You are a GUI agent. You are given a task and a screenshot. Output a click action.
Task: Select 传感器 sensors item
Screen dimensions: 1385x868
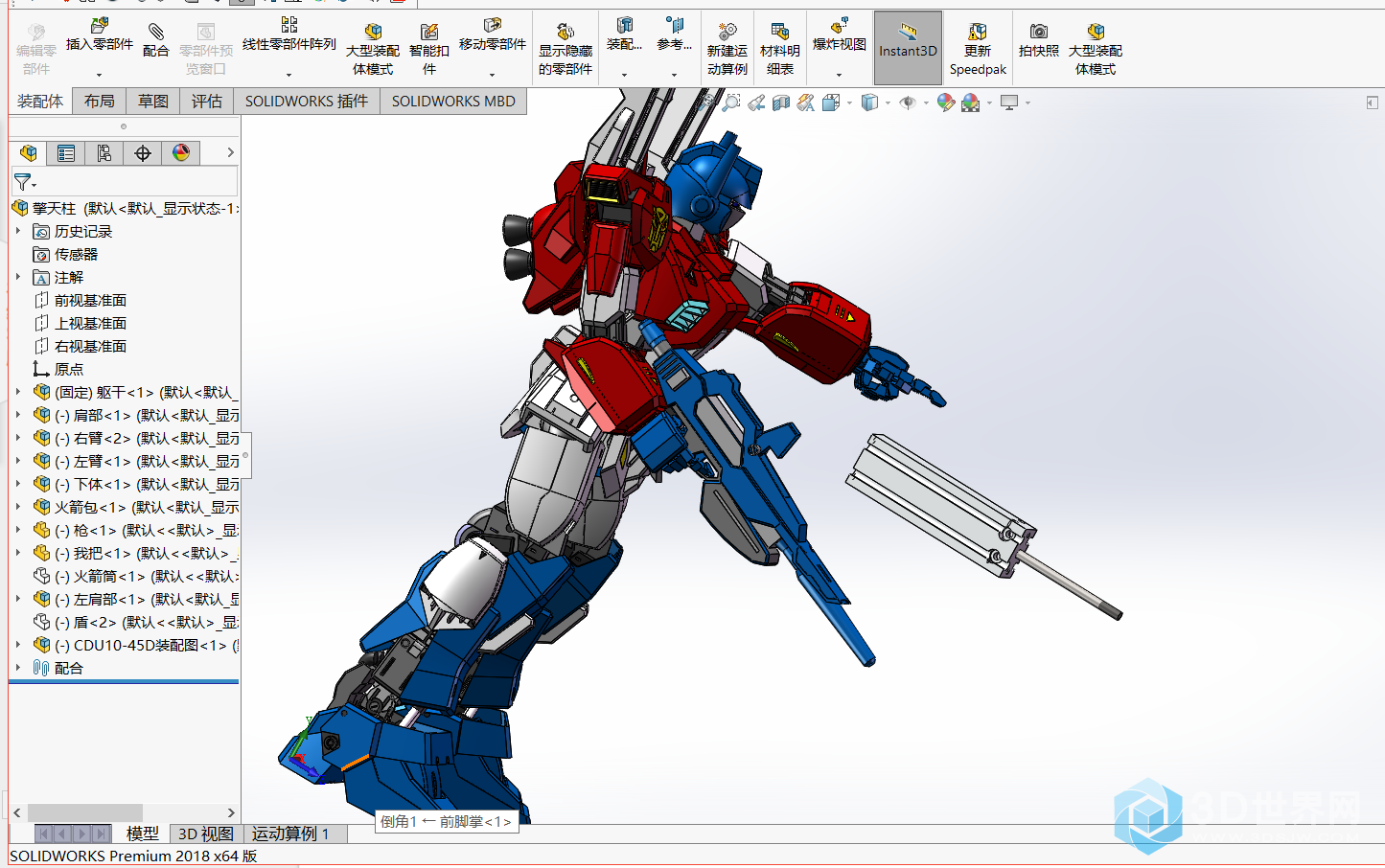pyautogui.click(x=76, y=255)
